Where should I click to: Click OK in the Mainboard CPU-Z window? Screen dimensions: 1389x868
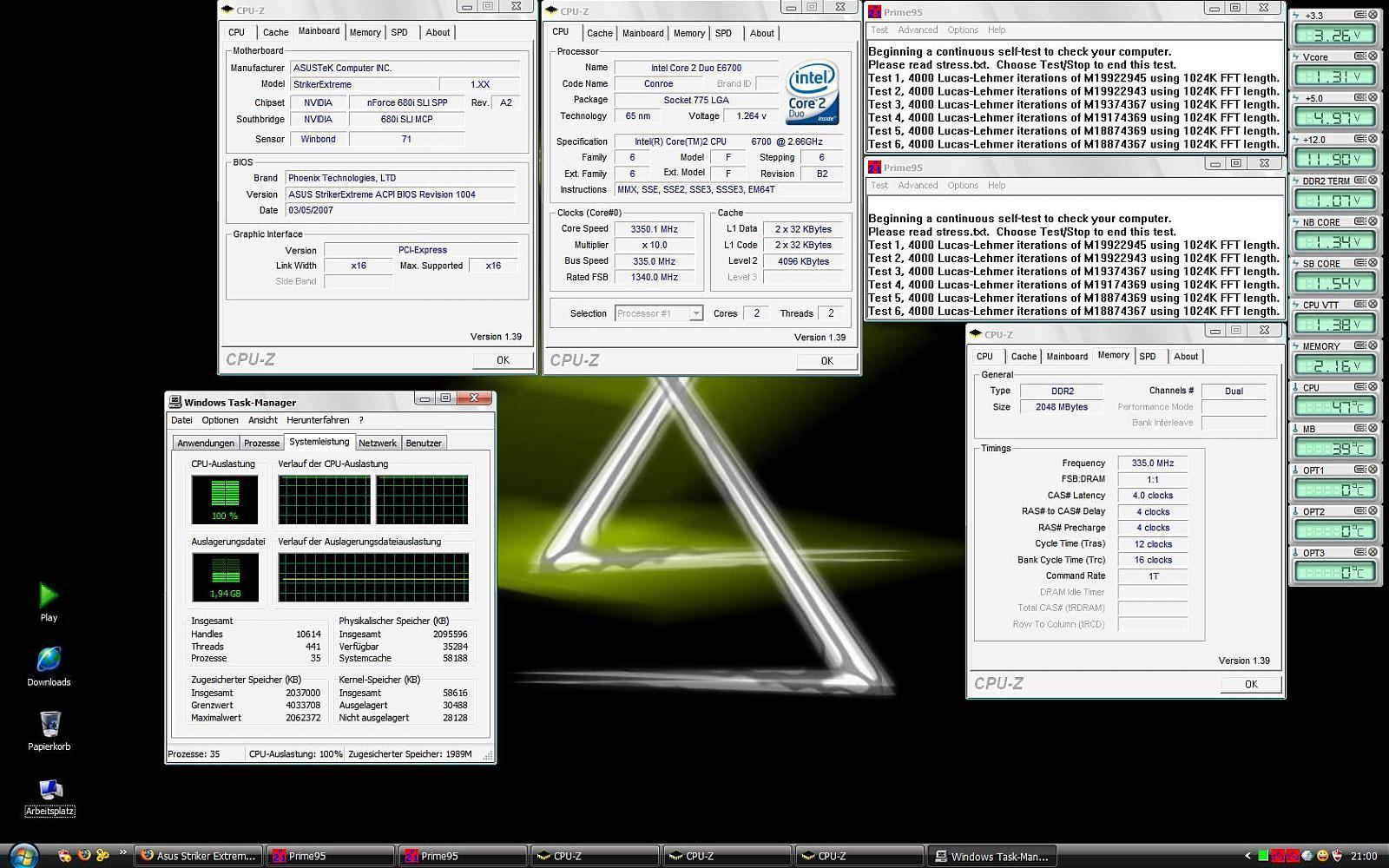pos(503,359)
